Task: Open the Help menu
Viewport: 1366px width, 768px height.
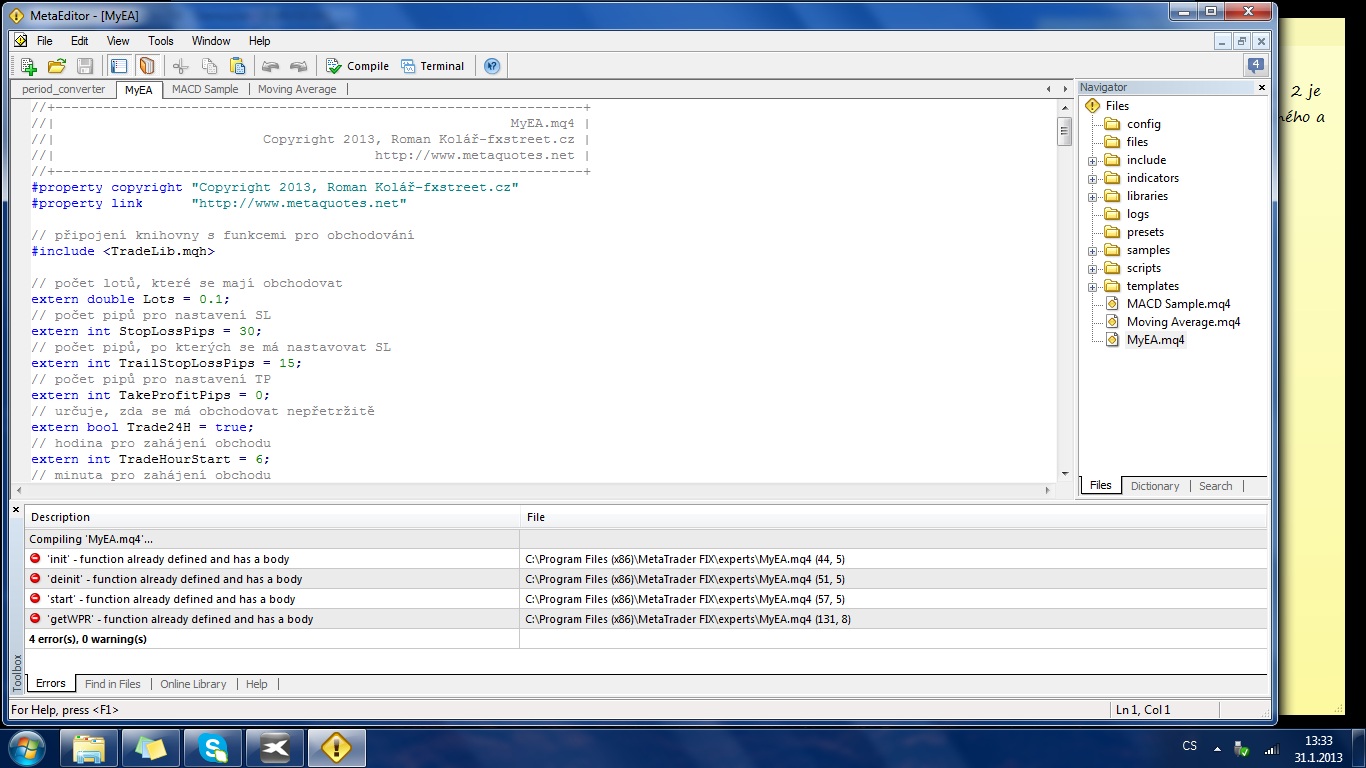Action: click(x=260, y=41)
